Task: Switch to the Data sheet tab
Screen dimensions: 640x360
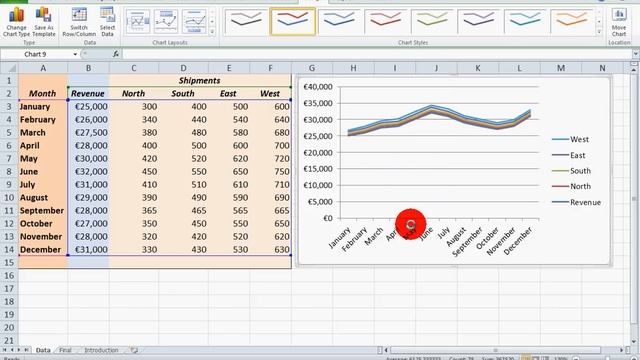Action: tap(43, 350)
